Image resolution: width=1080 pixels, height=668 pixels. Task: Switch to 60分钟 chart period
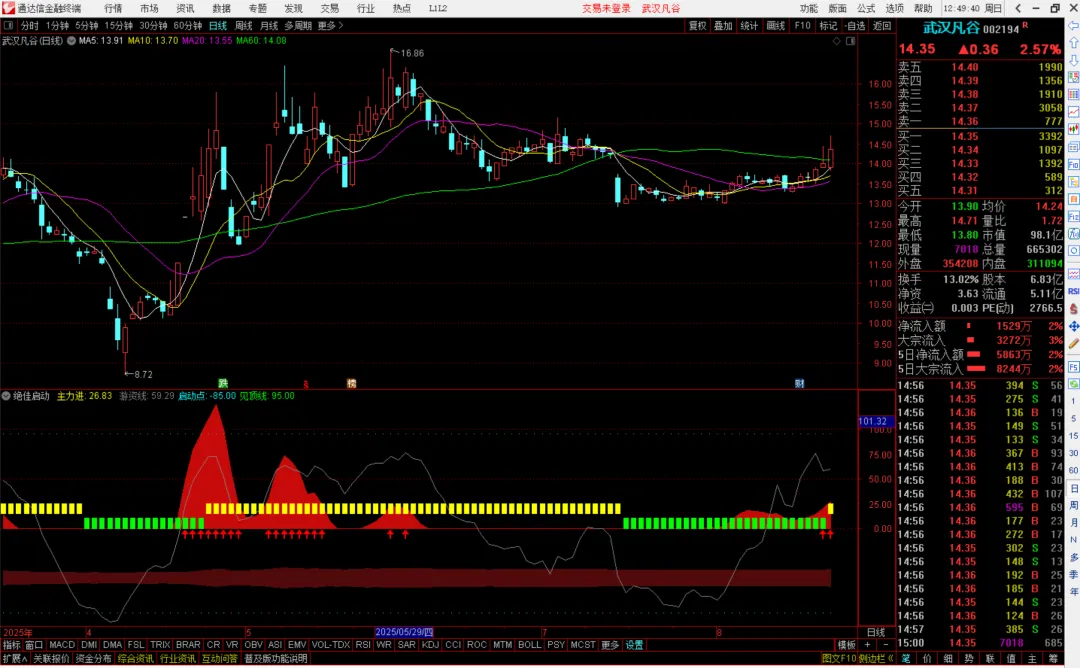pos(187,25)
